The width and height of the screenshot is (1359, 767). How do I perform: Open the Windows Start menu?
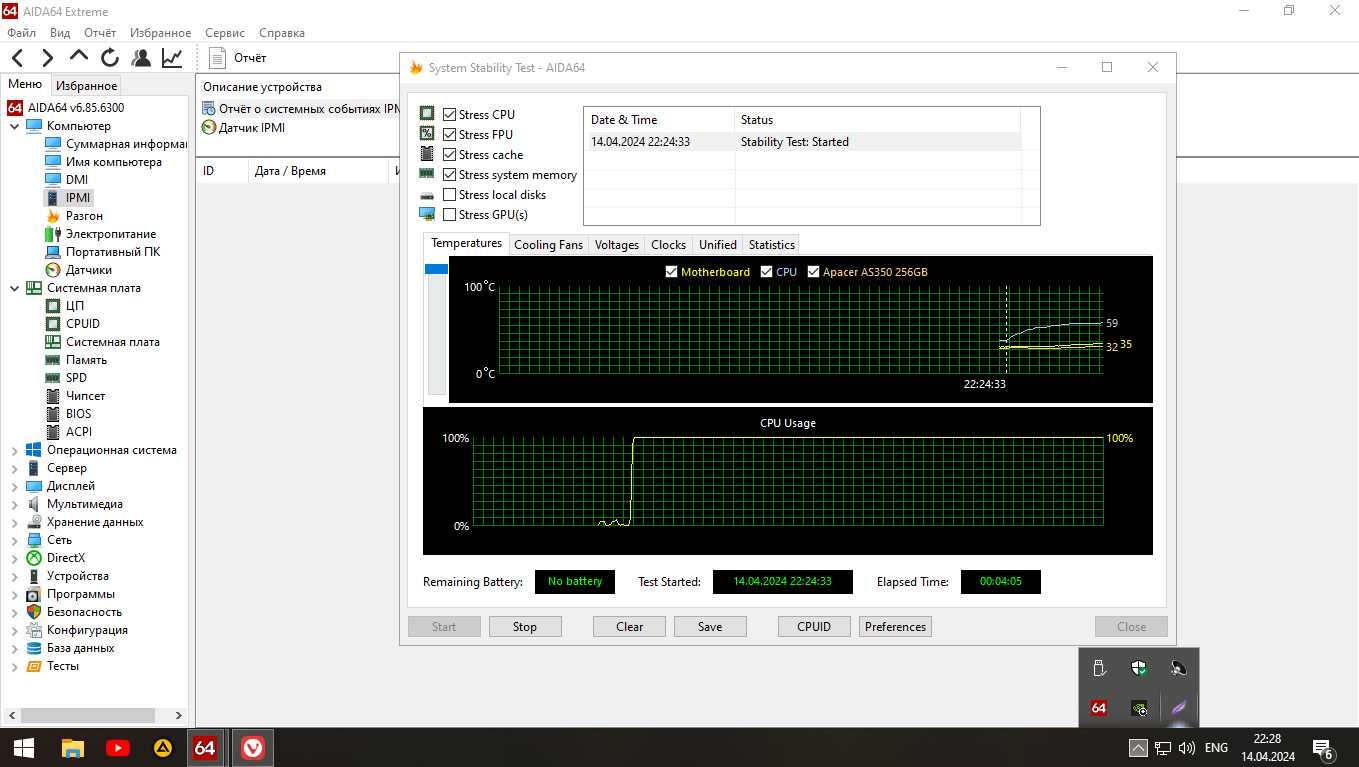24,747
